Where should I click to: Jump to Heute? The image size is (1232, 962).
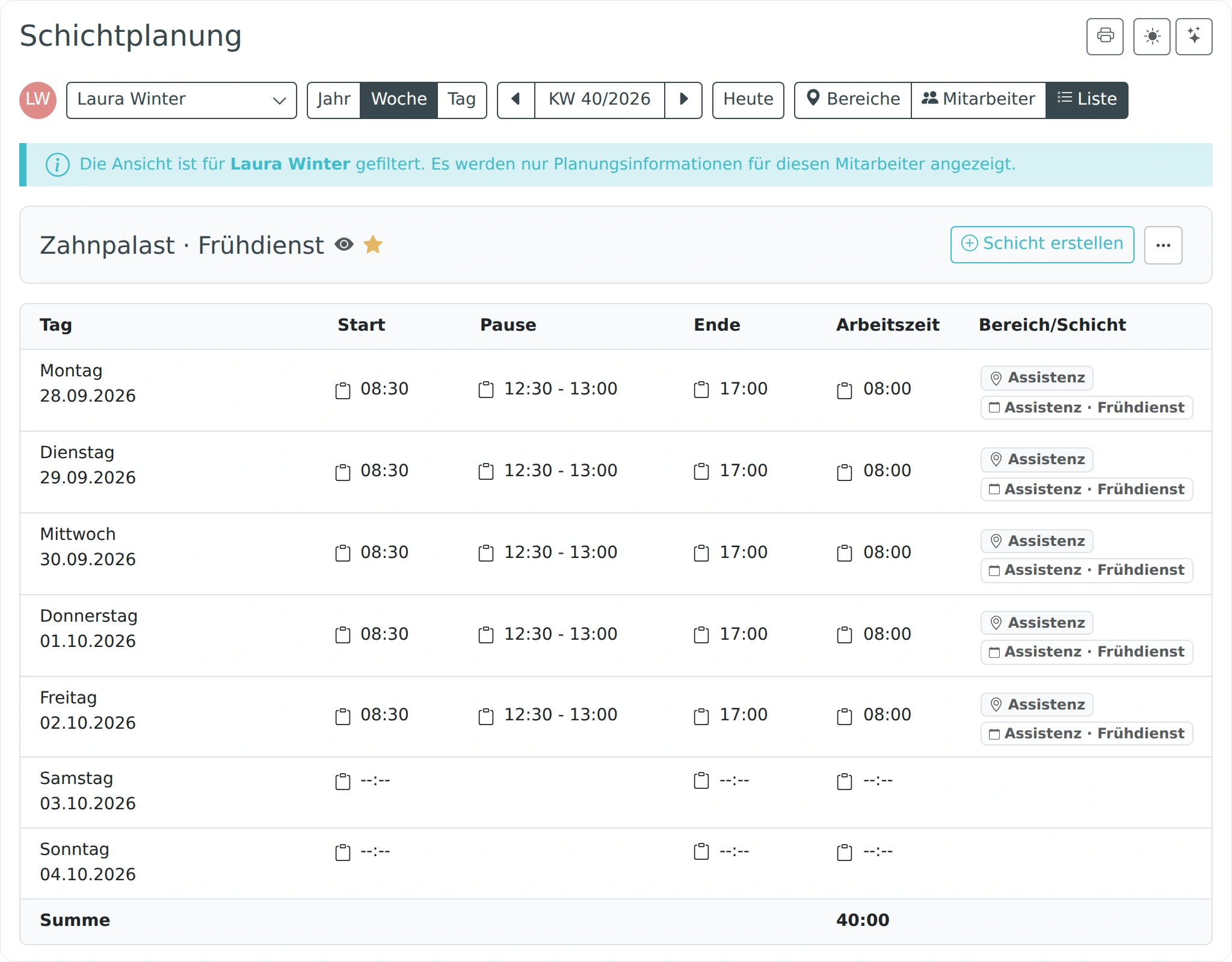coord(748,100)
